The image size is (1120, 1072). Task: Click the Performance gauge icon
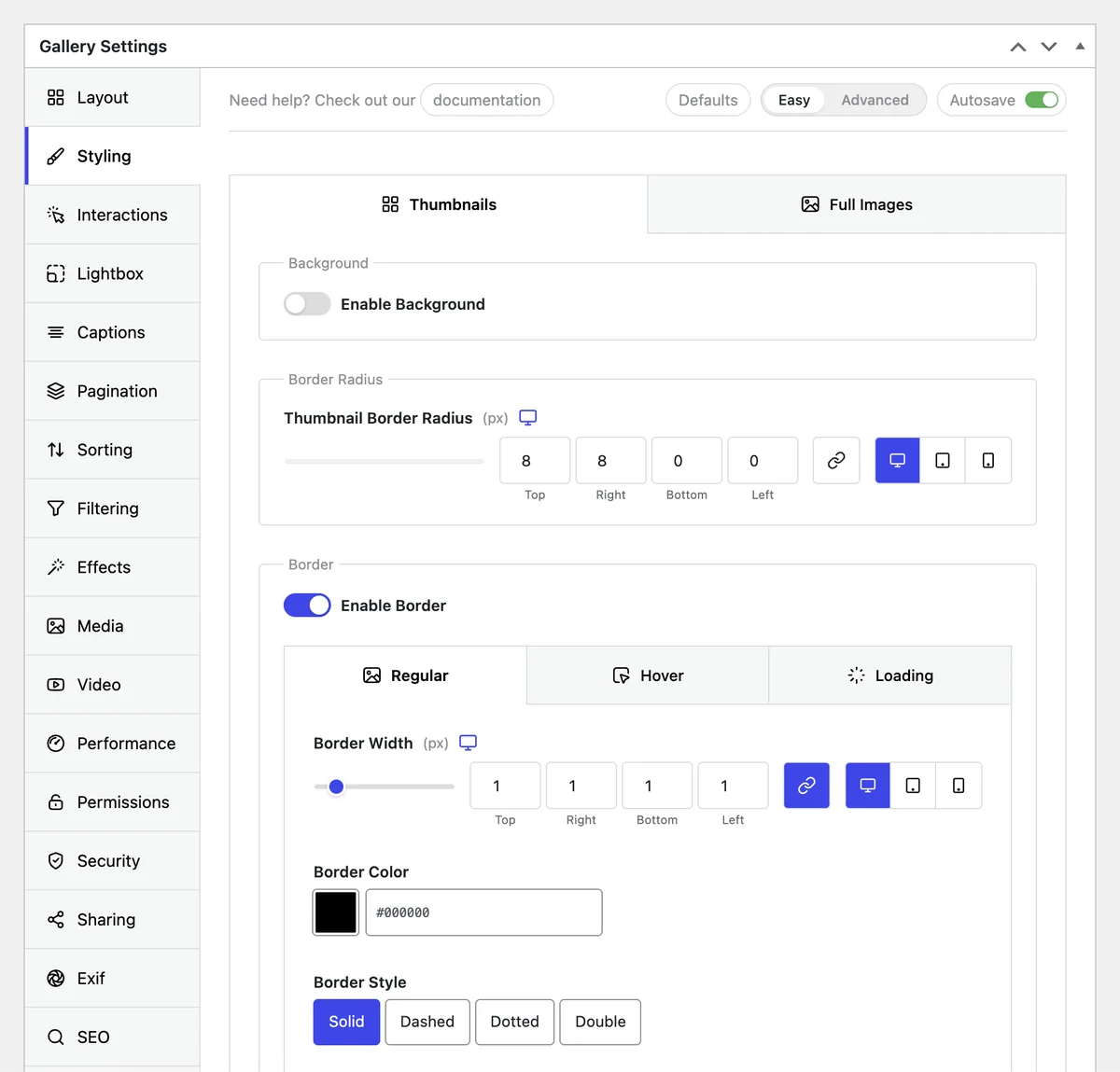pos(56,744)
